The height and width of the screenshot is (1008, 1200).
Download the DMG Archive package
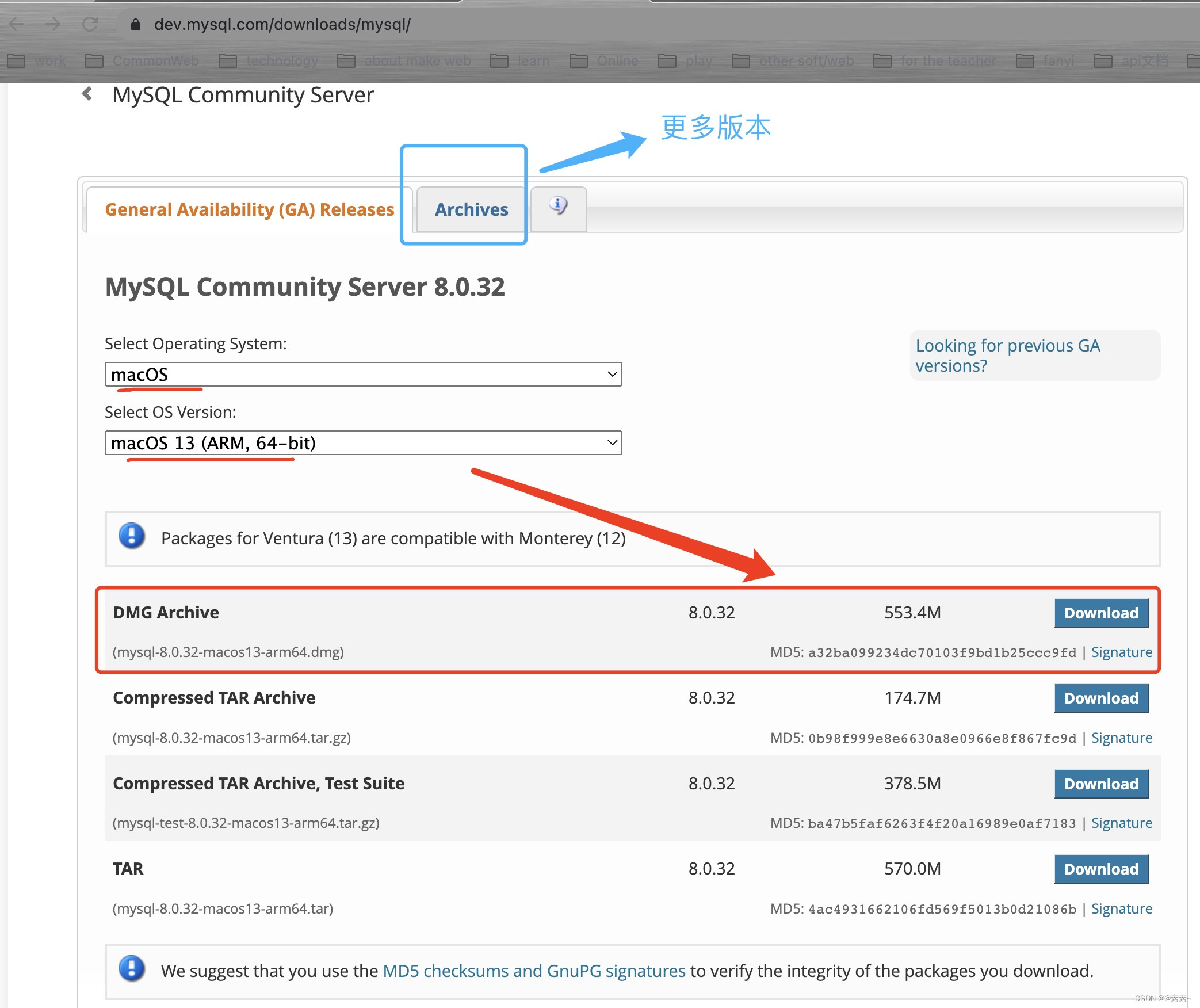coord(1101,613)
